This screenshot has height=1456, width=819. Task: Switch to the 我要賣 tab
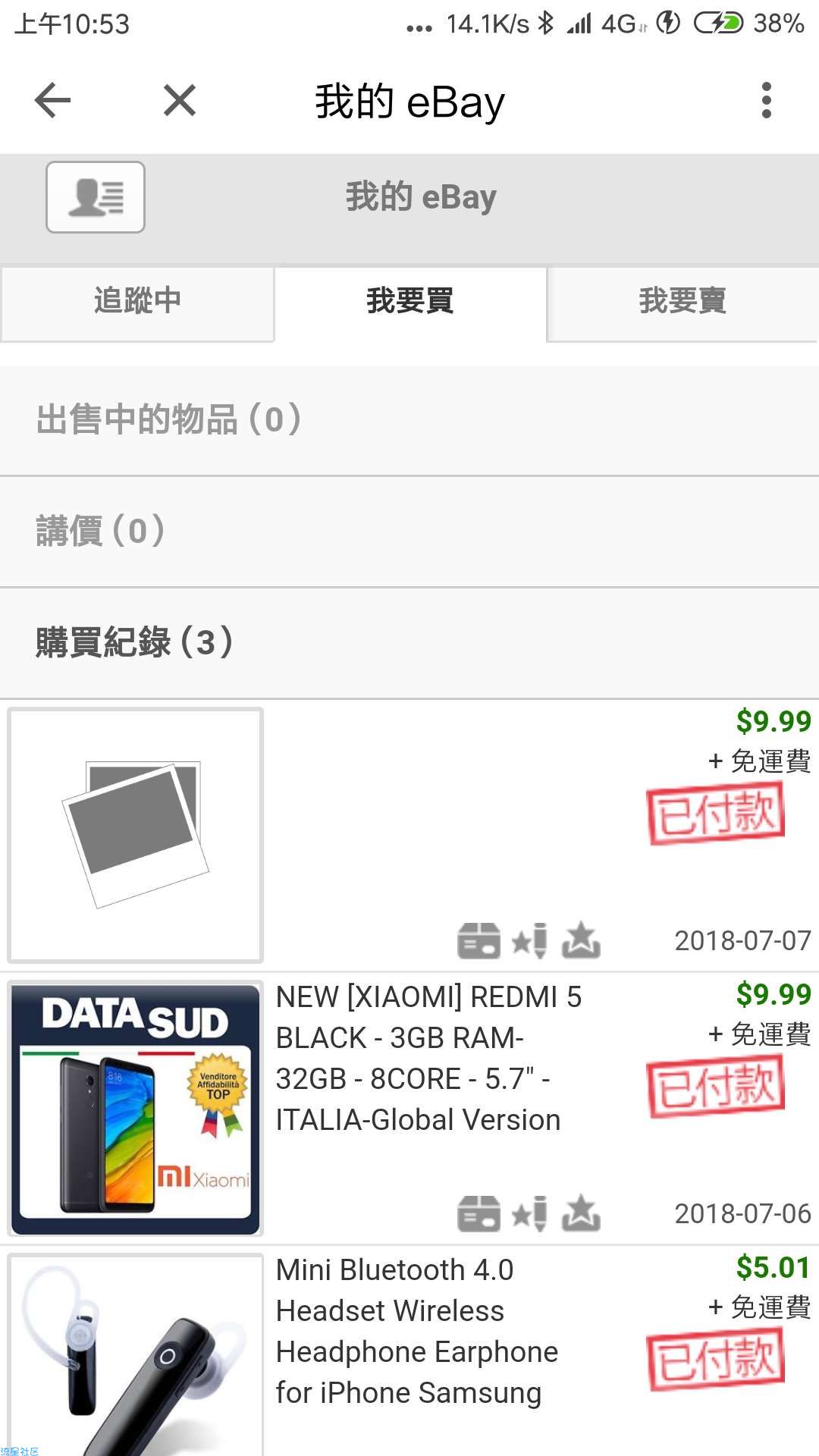click(682, 302)
